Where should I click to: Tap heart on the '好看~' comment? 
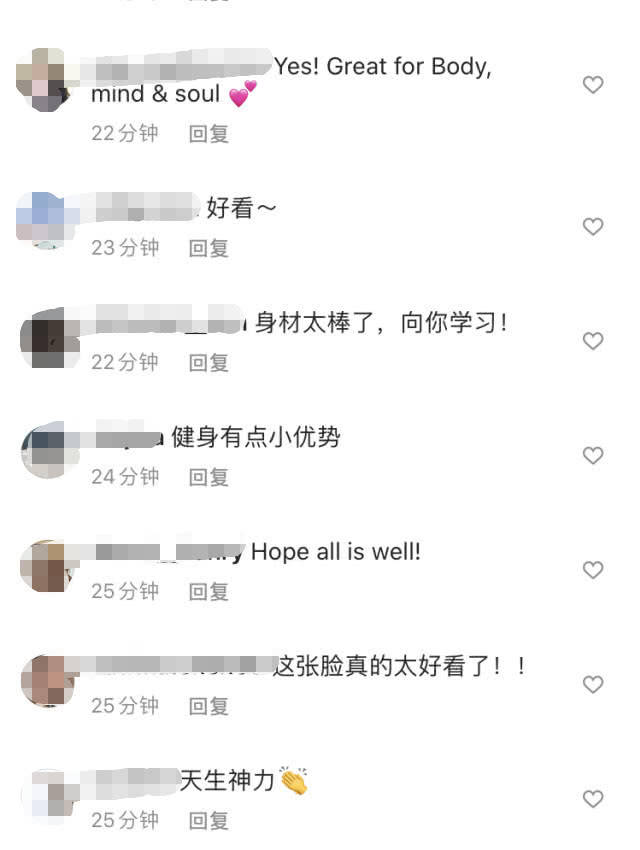point(593,227)
